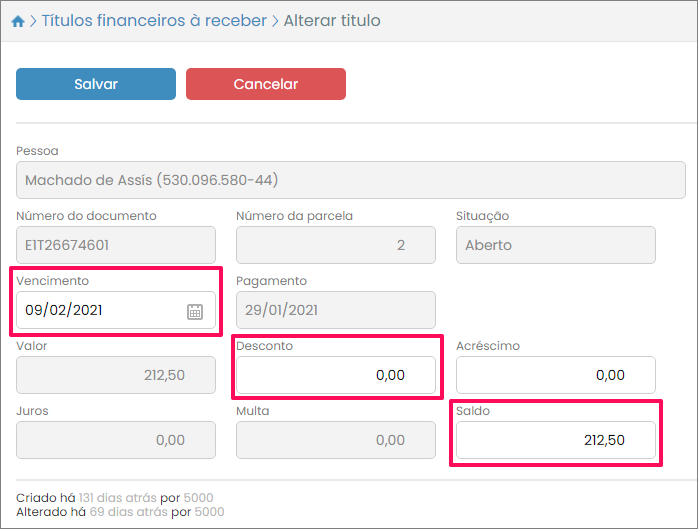Focus the Saldo input field

click(x=555, y=440)
